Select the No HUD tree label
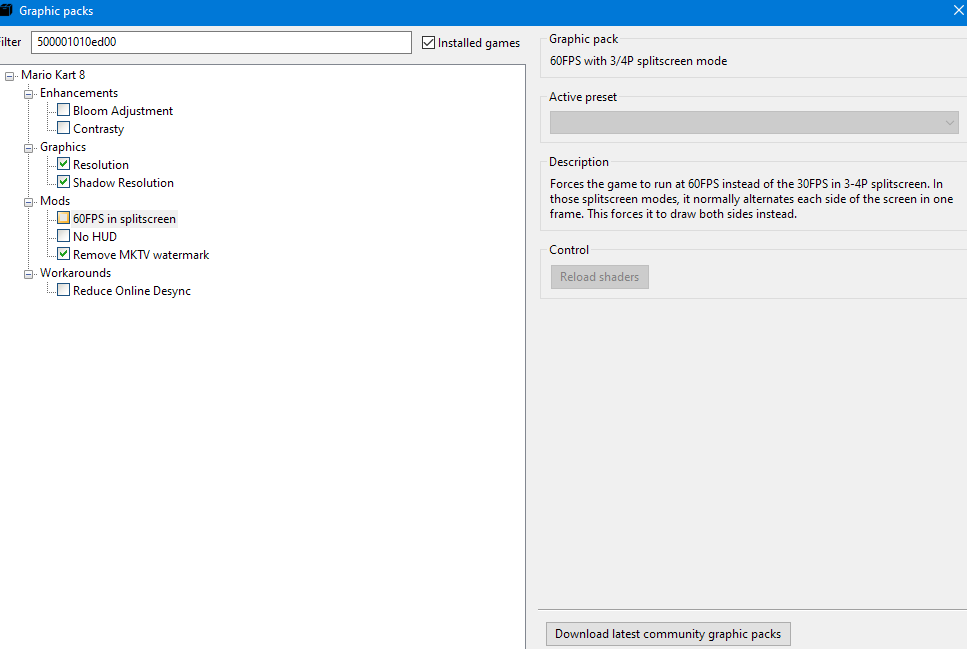 94,237
